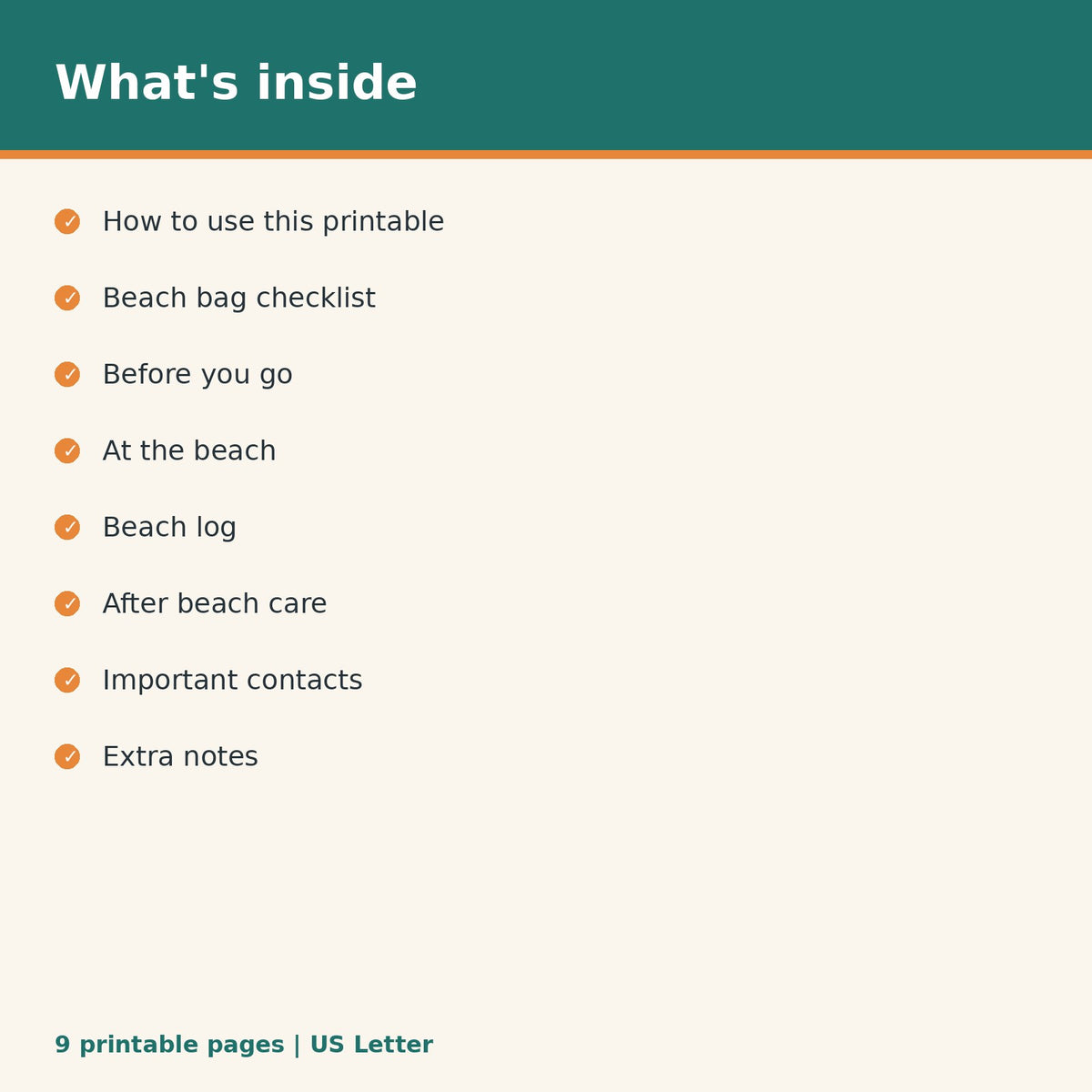
Task: Click the What's inside heading
Action: click(237, 83)
